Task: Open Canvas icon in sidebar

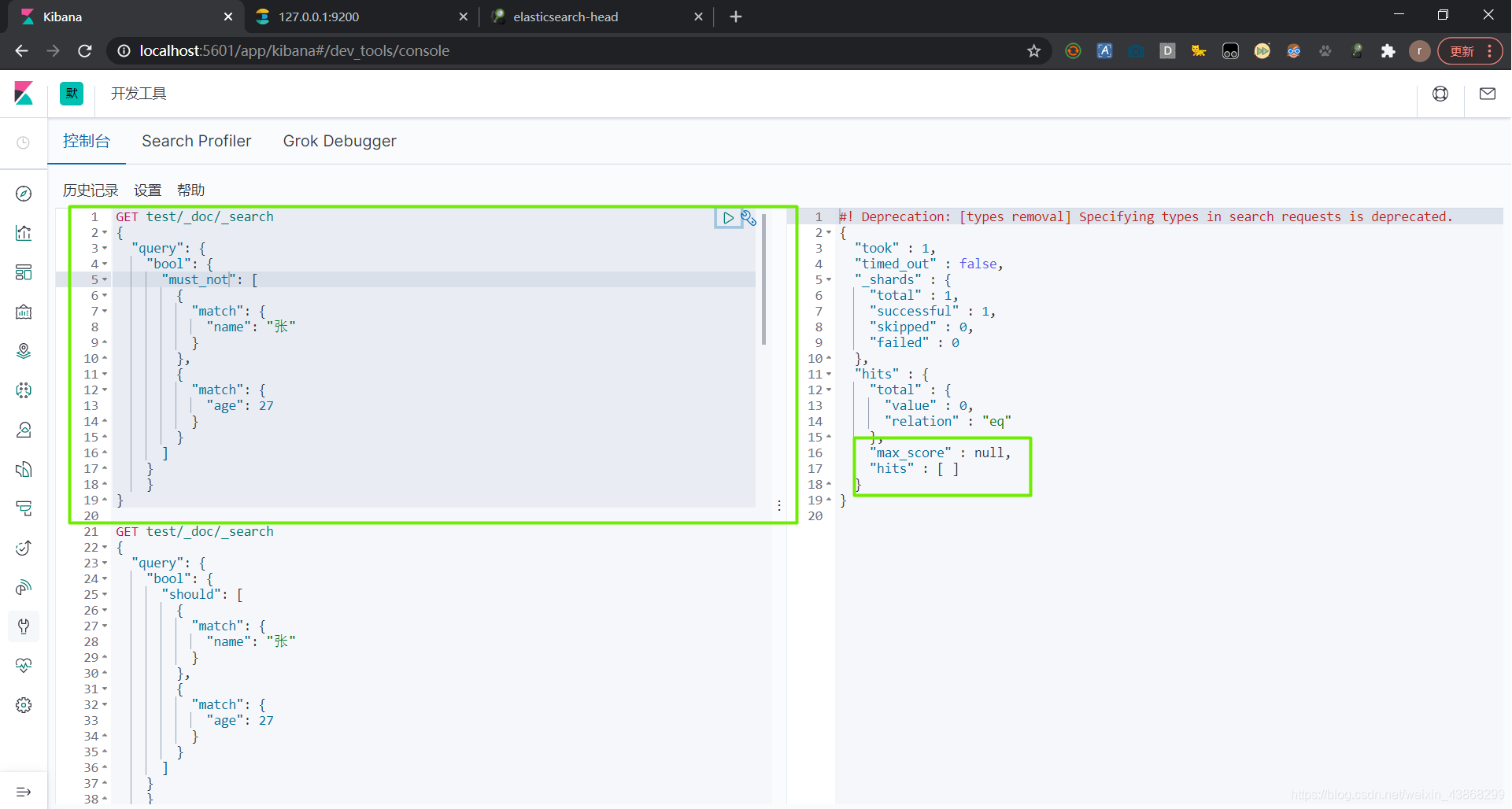Action: point(24,312)
